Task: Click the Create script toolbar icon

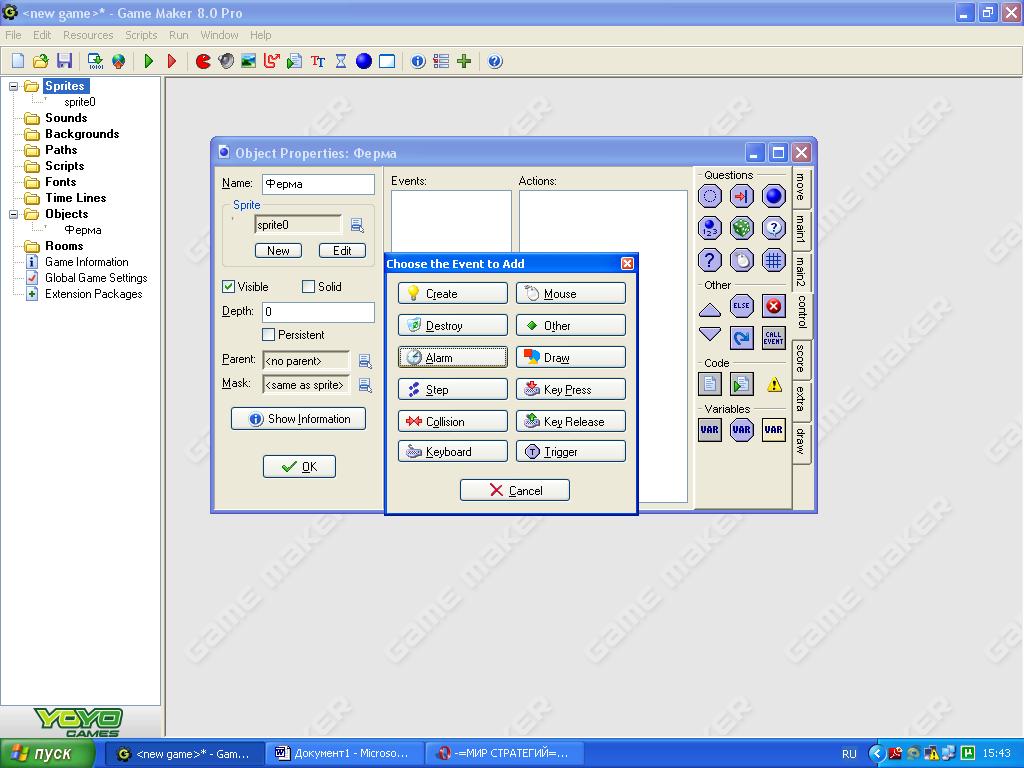Action: 295,61
